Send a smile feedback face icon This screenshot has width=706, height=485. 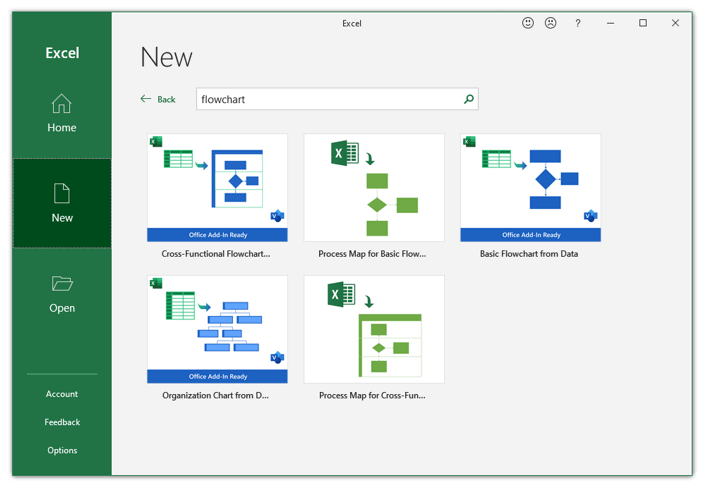[528, 23]
